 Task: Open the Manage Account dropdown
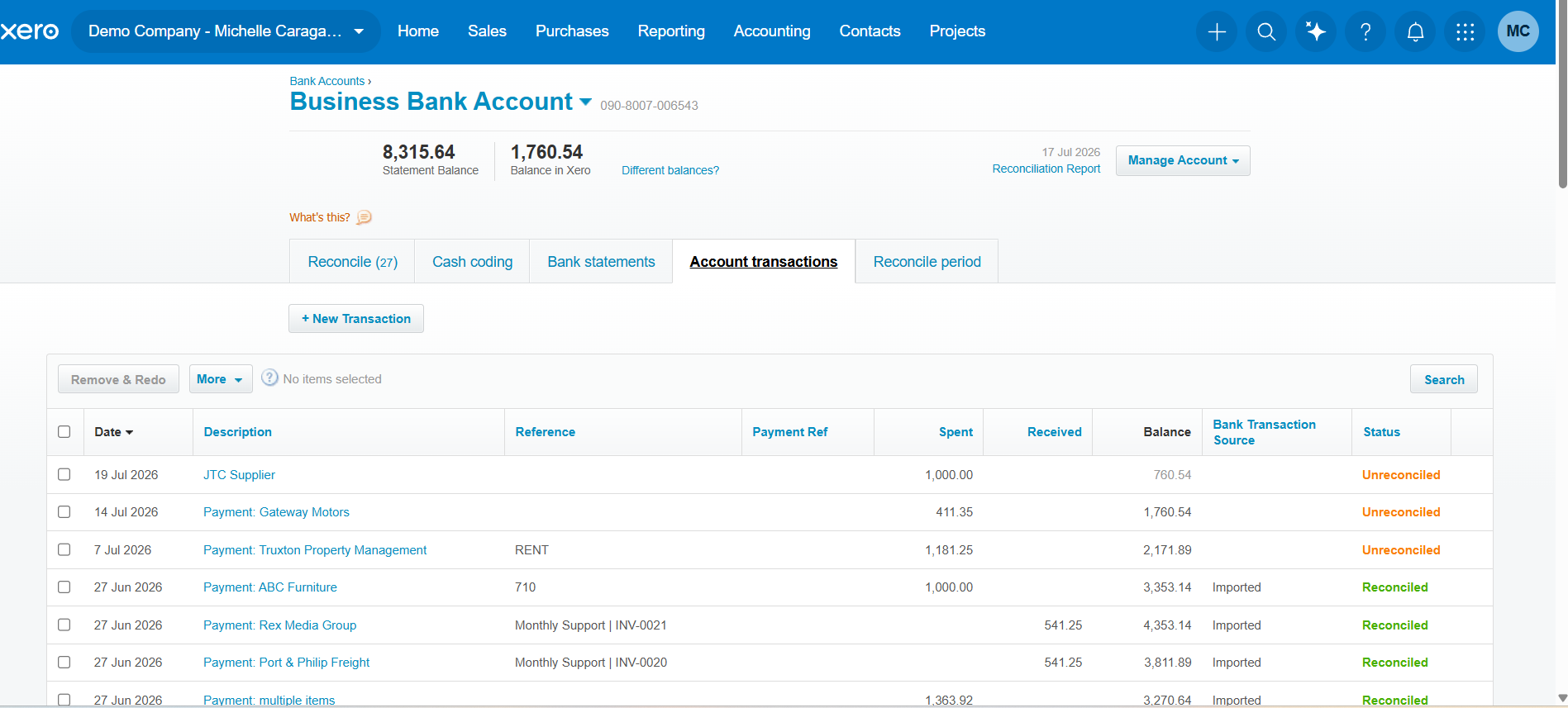coord(1183,160)
